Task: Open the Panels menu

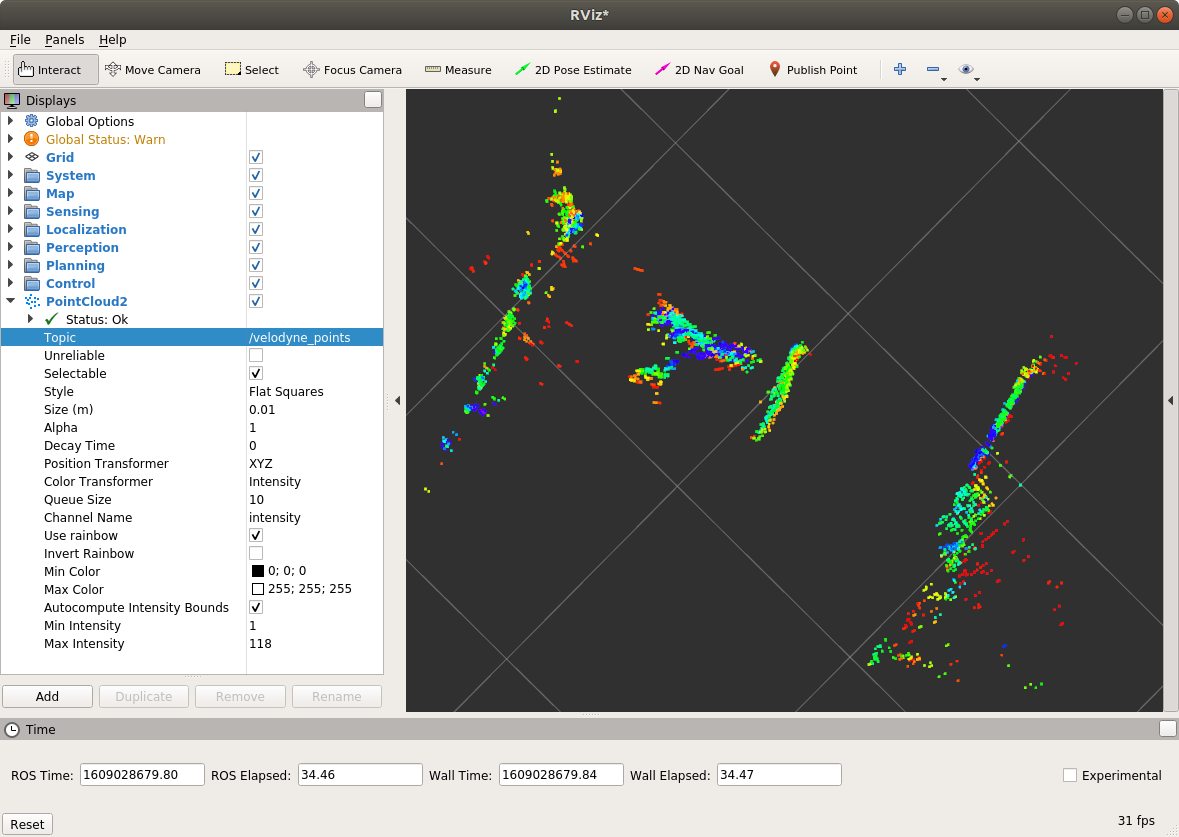Action: coord(64,39)
